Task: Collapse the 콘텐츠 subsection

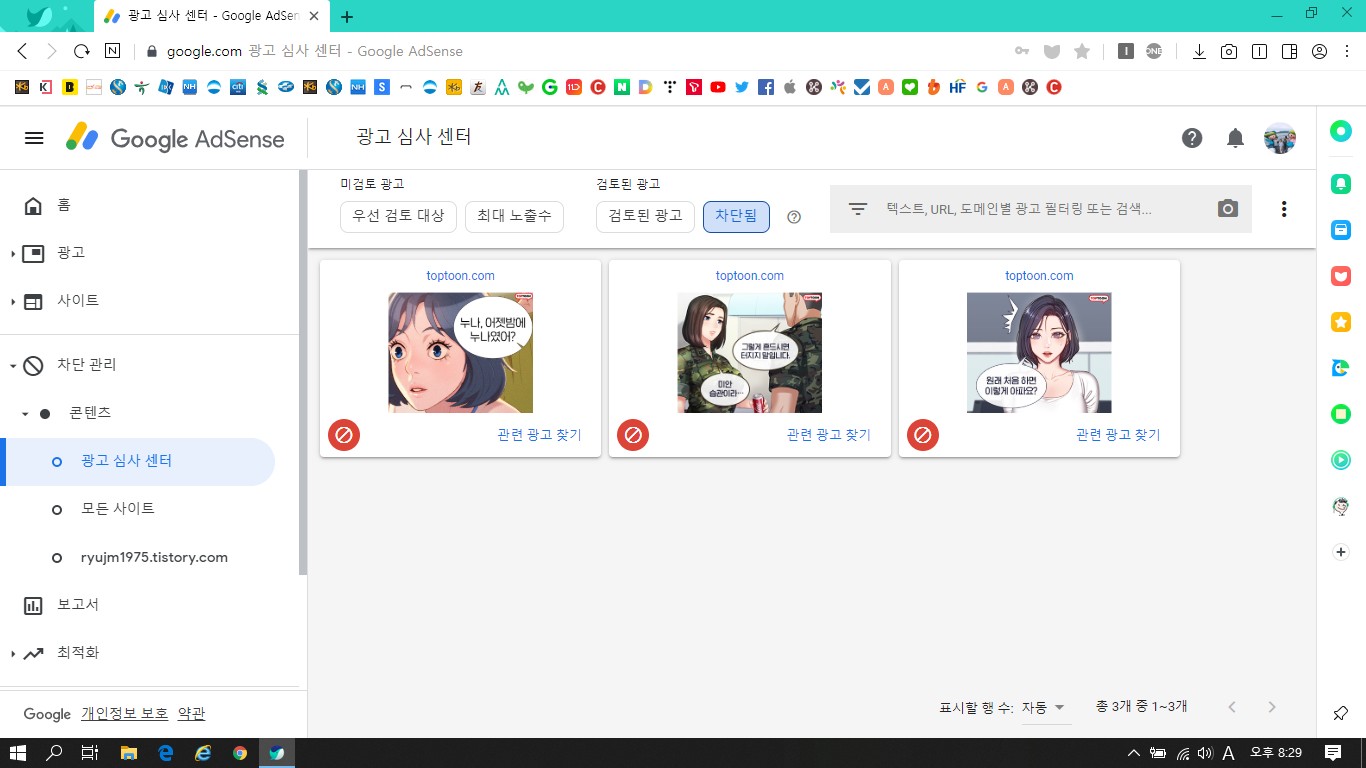Action: tap(25, 414)
